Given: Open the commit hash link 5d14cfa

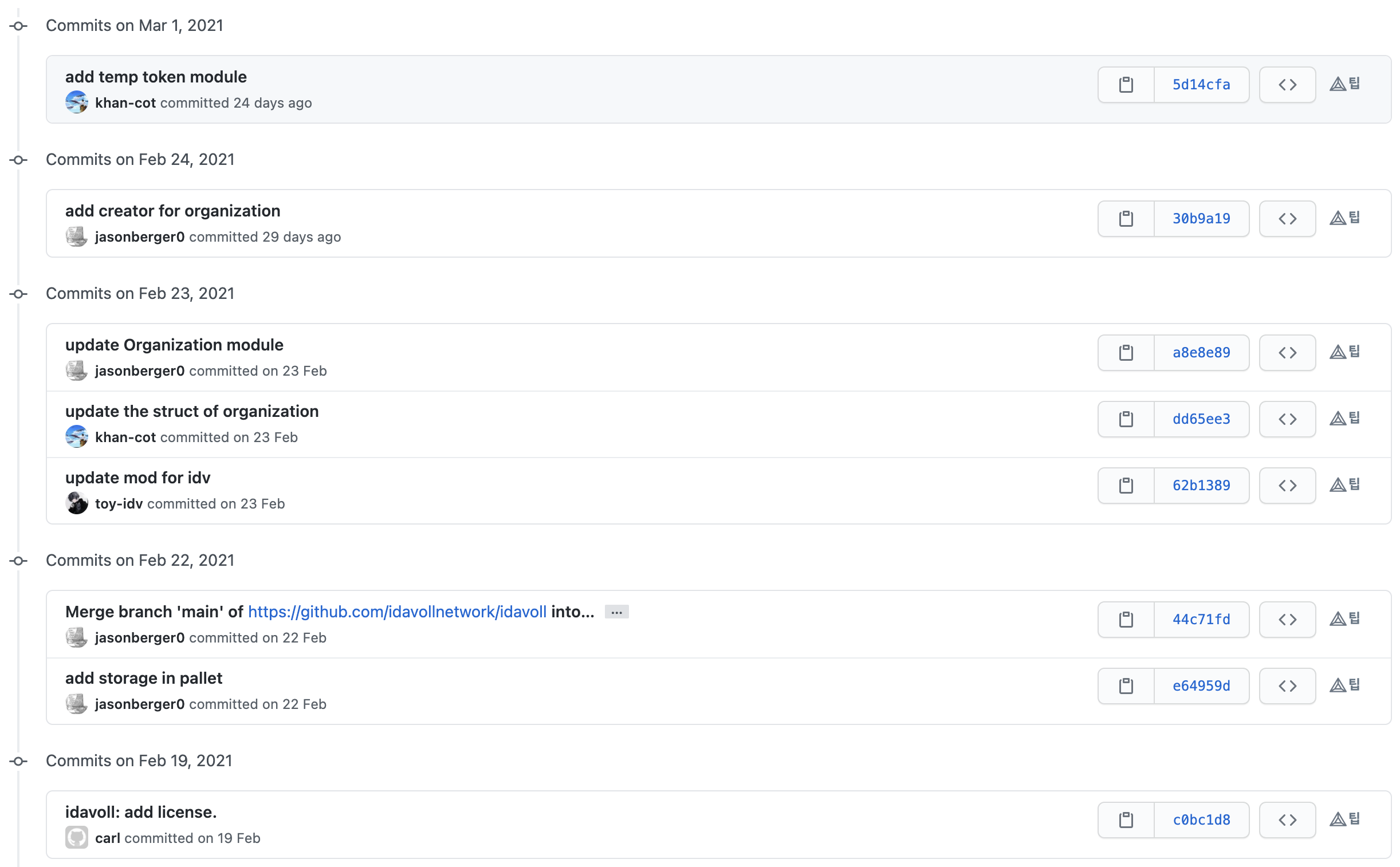Looking at the screenshot, I should (x=1201, y=85).
